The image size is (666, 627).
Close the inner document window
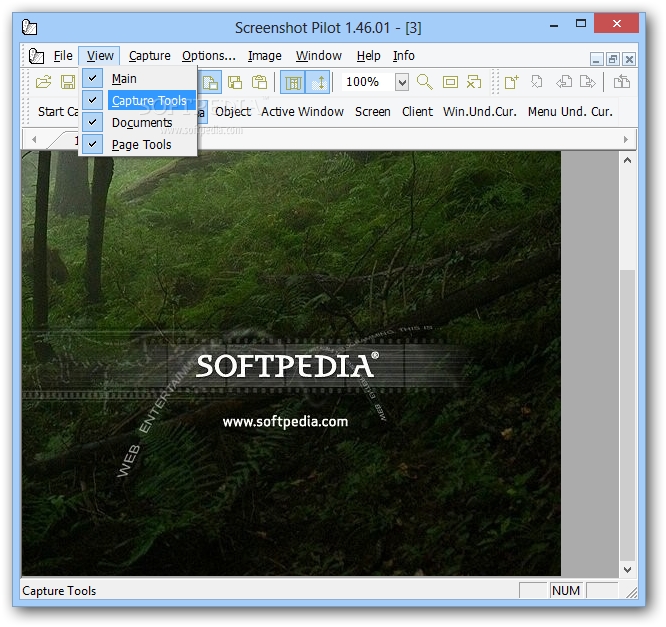pos(629,59)
